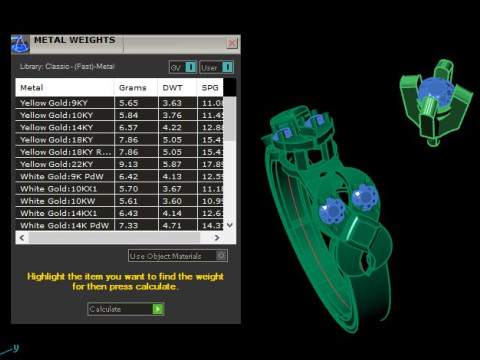480x360 pixels.
Task: Sort by the DWT column header
Action: [x=177, y=88]
